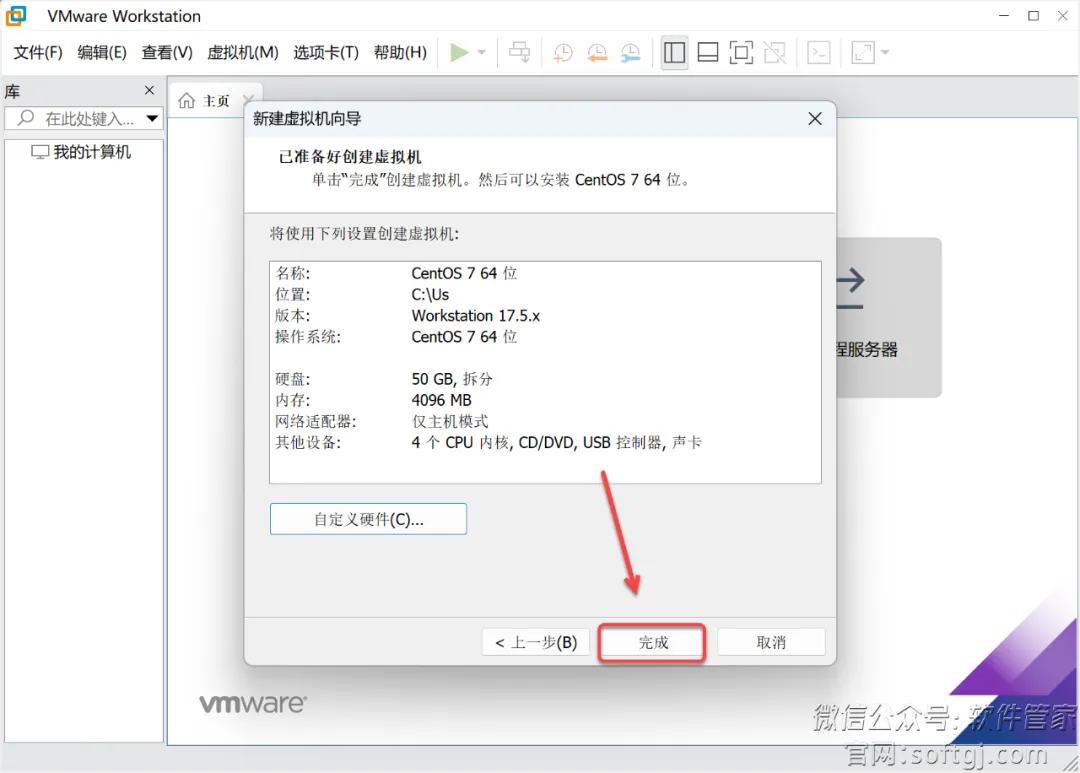Image resolution: width=1080 pixels, height=773 pixels.
Task: Click the 位置 value C:\Us
Action: coord(430,295)
